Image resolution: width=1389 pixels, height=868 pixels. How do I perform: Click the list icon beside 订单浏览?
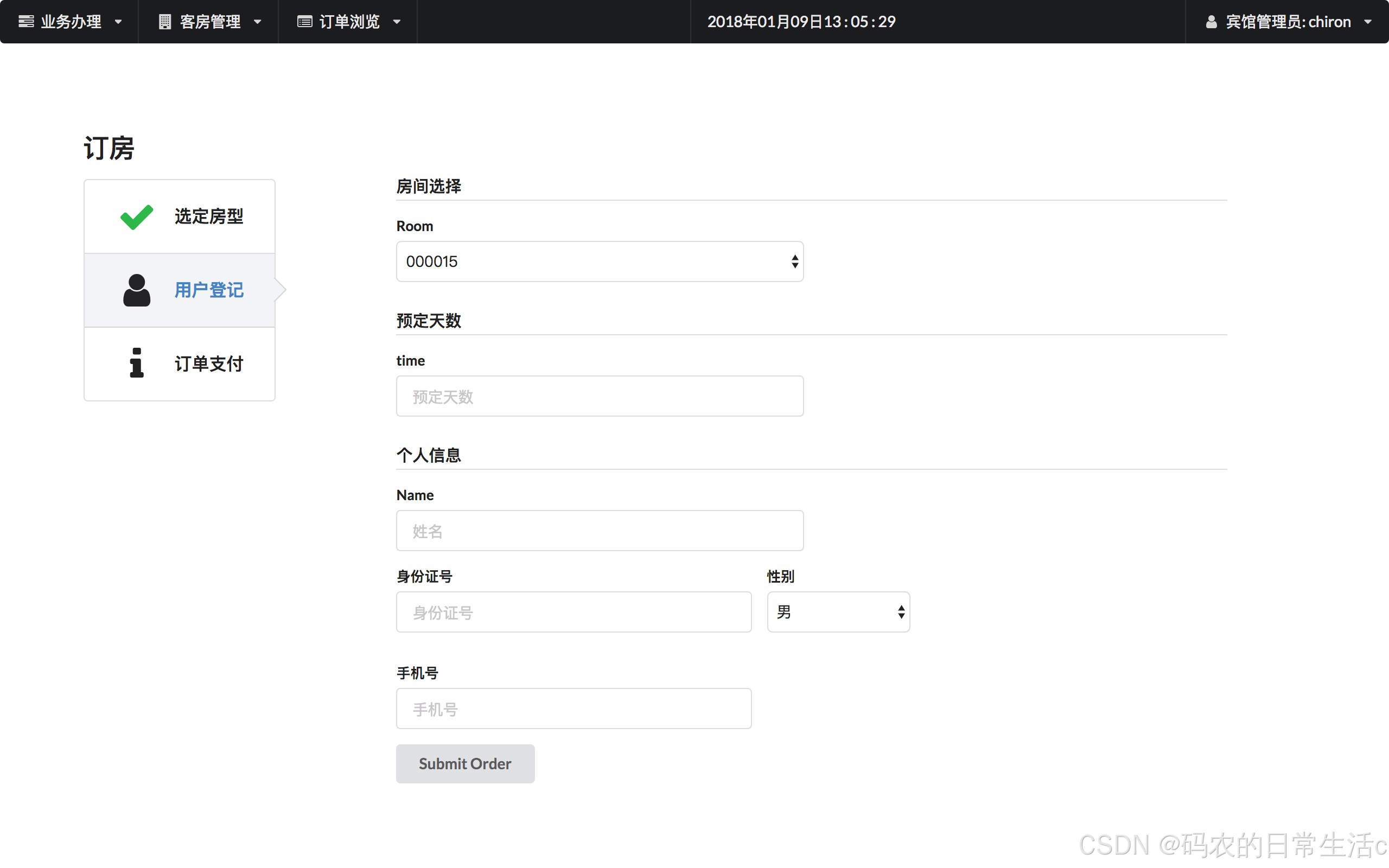click(304, 22)
